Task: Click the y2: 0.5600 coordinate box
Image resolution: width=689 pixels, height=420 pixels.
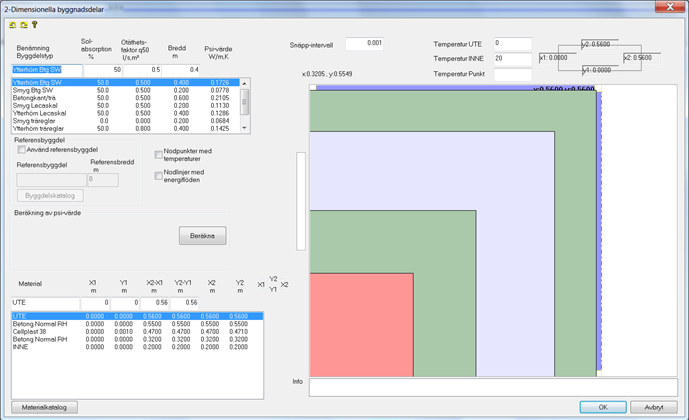Action: (x=600, y=44)
